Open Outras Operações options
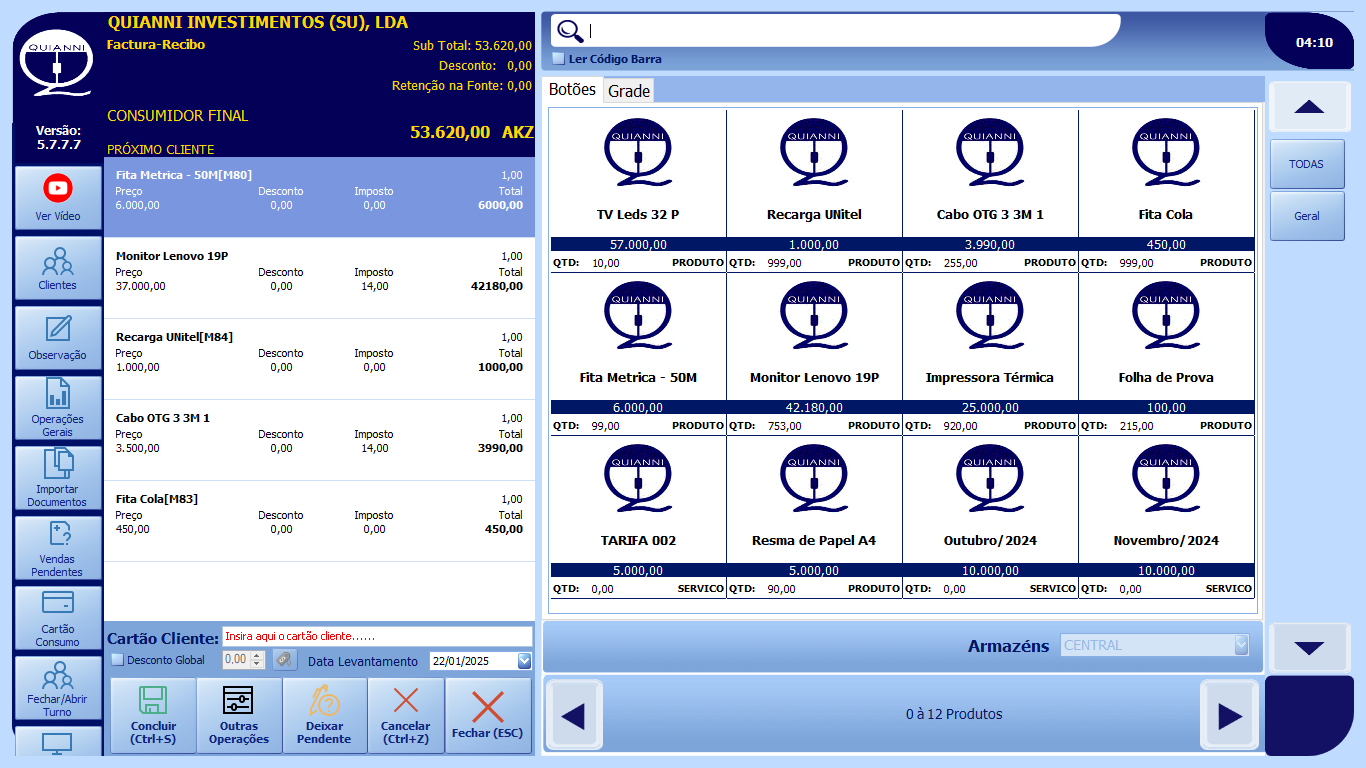This screenshot has height=768, width=1366. click(x=239, y=716)
